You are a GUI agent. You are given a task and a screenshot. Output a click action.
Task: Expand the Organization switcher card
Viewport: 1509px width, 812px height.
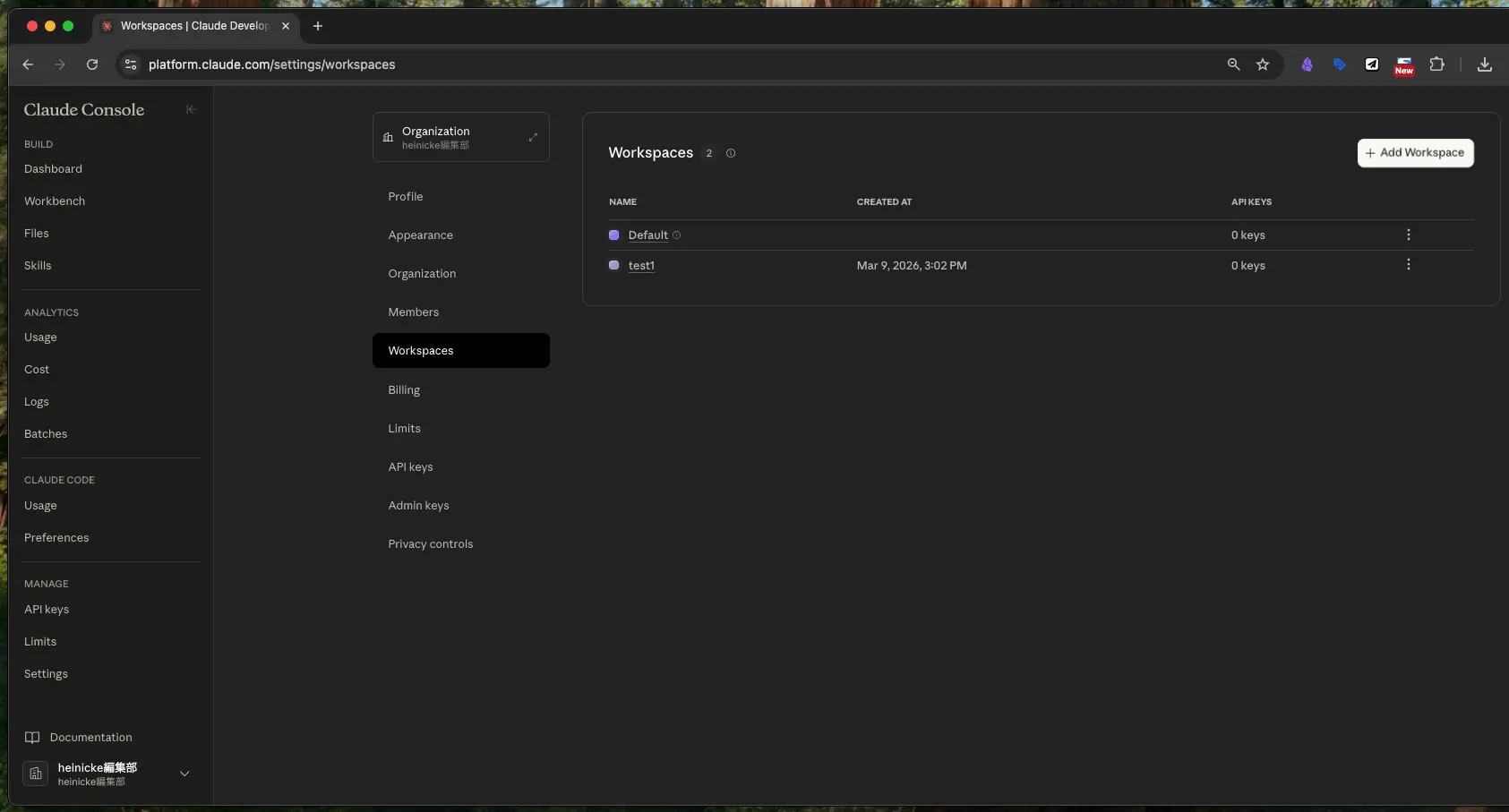pyautogui.click(x=533, y=137)
